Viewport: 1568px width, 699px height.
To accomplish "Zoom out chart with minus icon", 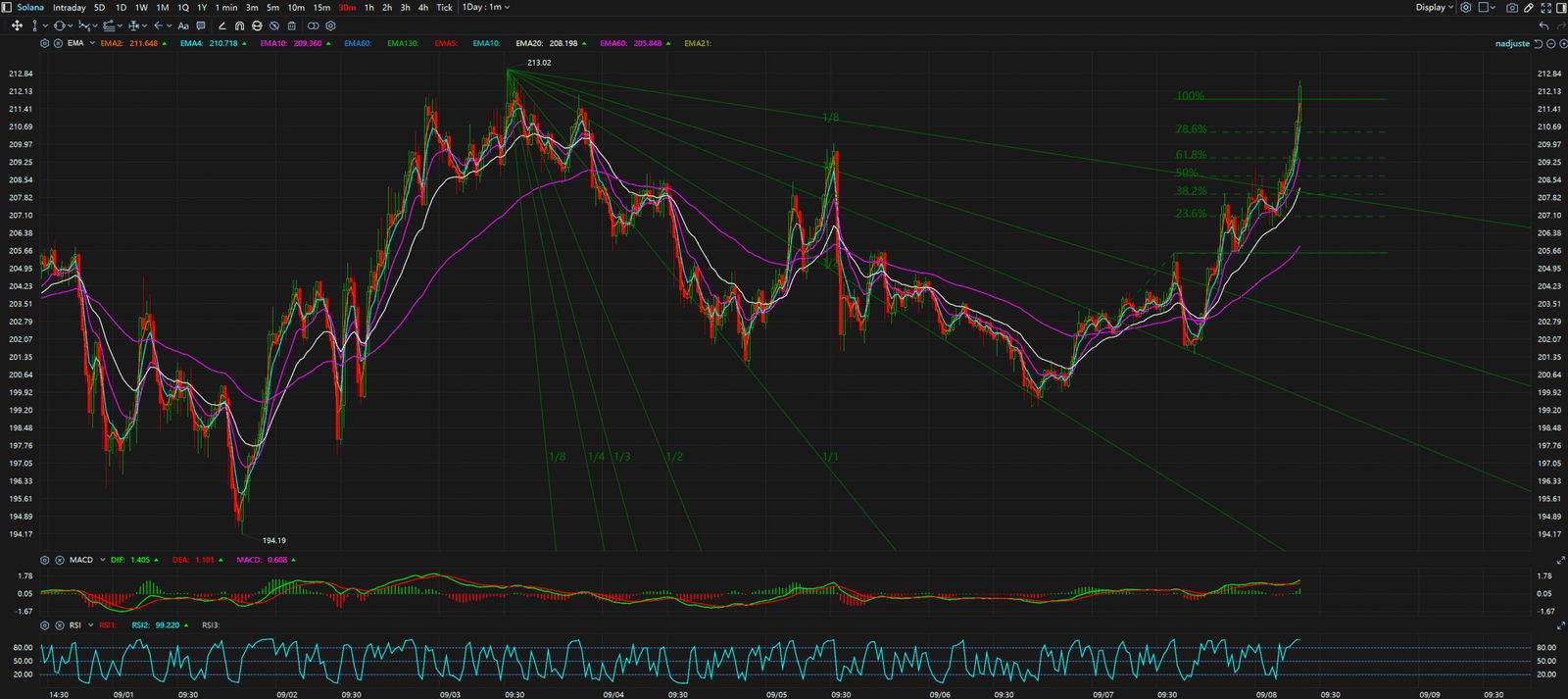I will click(1551, 43).
